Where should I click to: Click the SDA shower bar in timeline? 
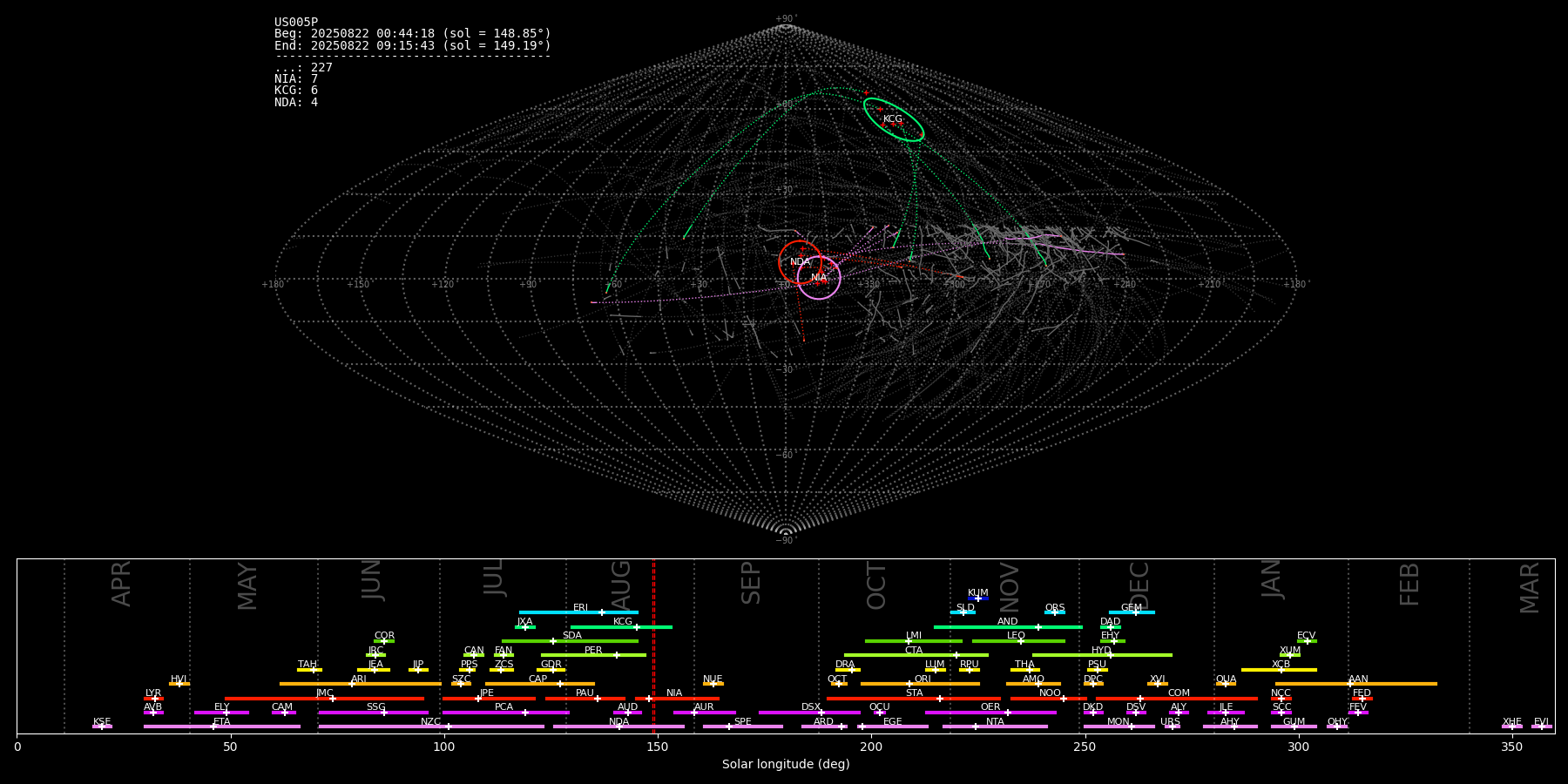click(x=570, y=641)
